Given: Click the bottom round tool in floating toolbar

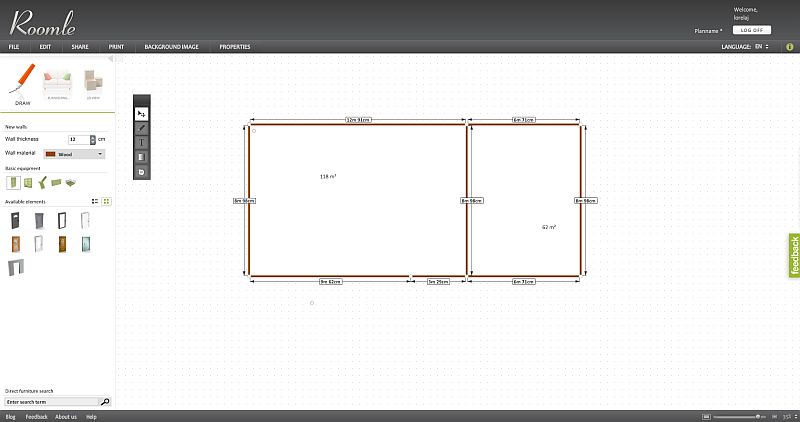Looking at the screenshot, I should (x=142, y=172).
